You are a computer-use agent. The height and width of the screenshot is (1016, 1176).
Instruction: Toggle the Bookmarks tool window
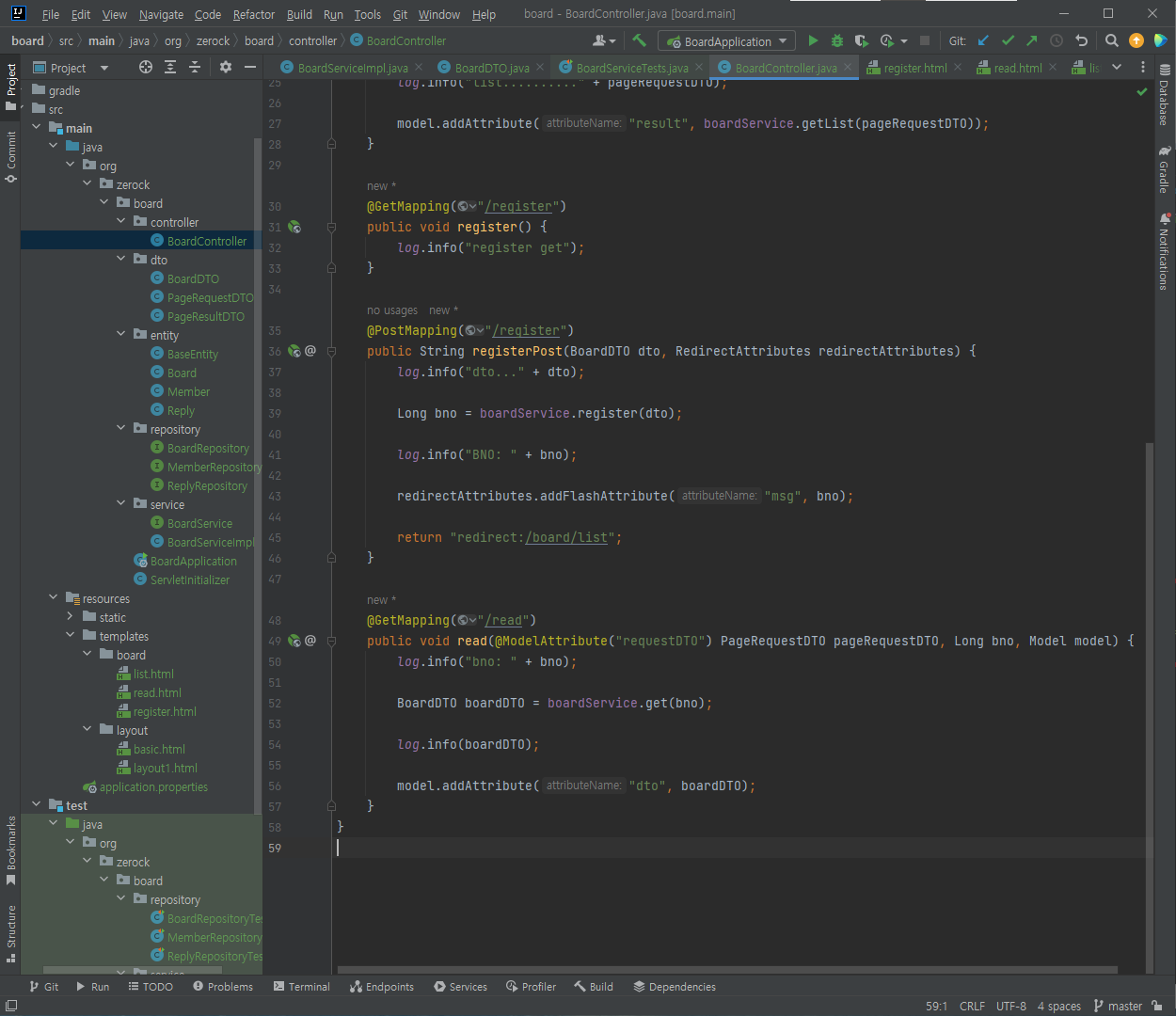[11, 850]
